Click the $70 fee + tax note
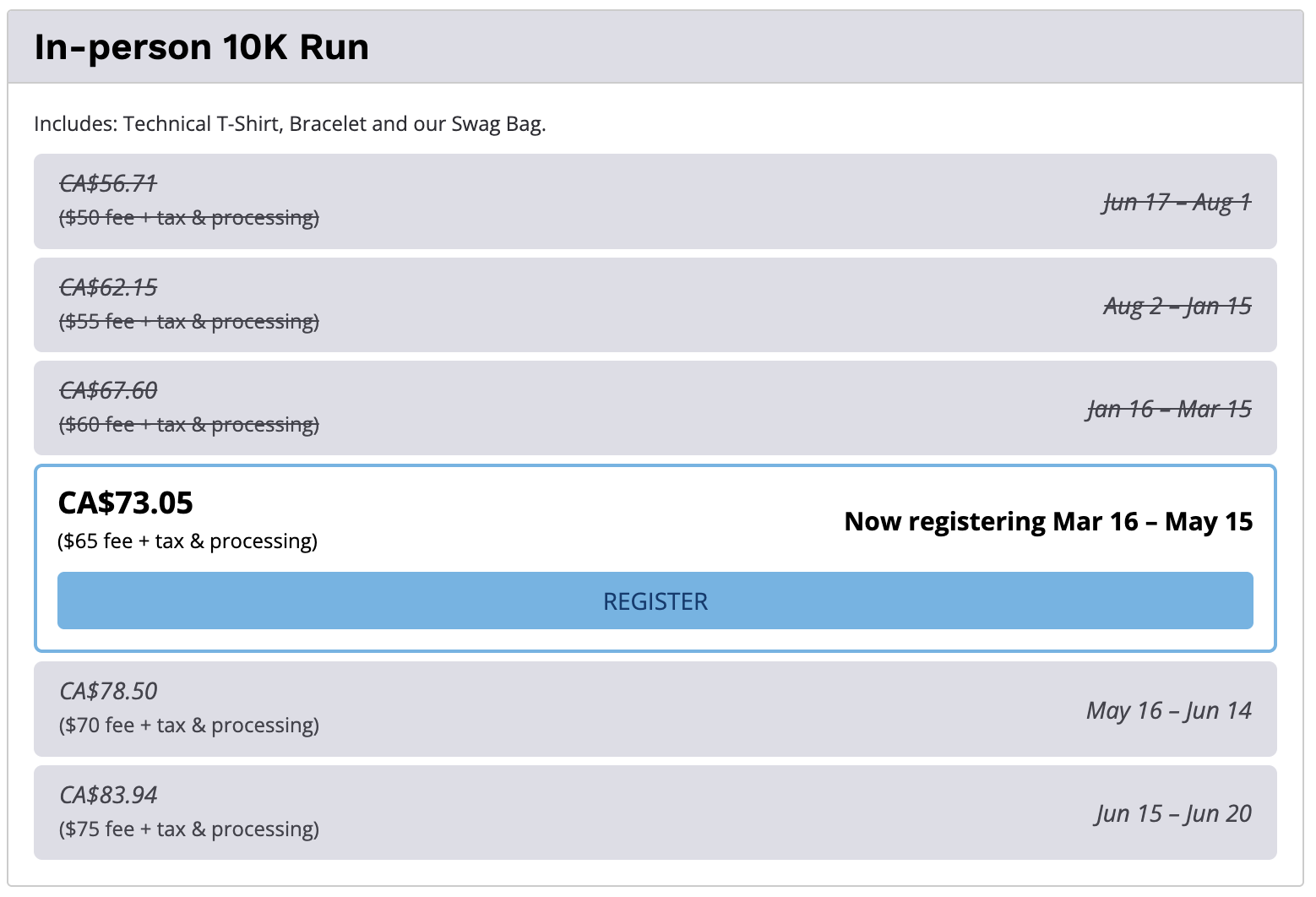The width and height of the screenshot is (1316, 897). pyautogui.click(x=188, y=726)
